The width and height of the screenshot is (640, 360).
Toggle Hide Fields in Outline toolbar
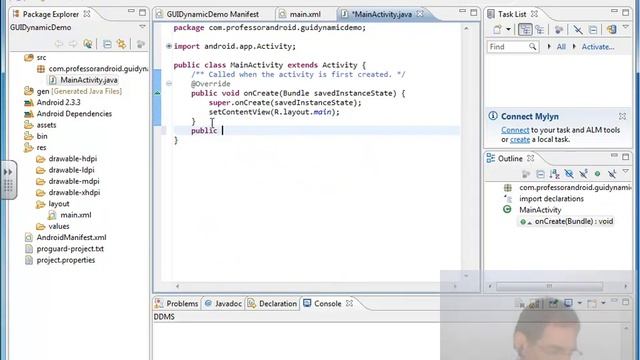pyautogui.click(x=569, y=174)
